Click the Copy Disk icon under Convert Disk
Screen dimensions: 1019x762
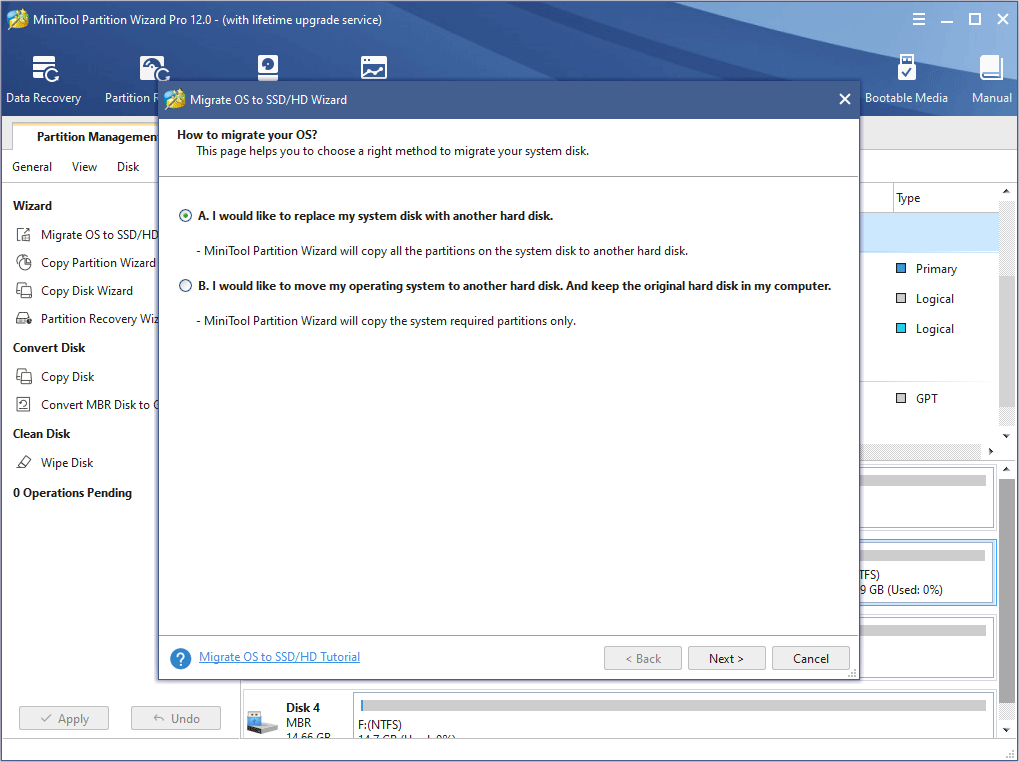click(23, 377)
